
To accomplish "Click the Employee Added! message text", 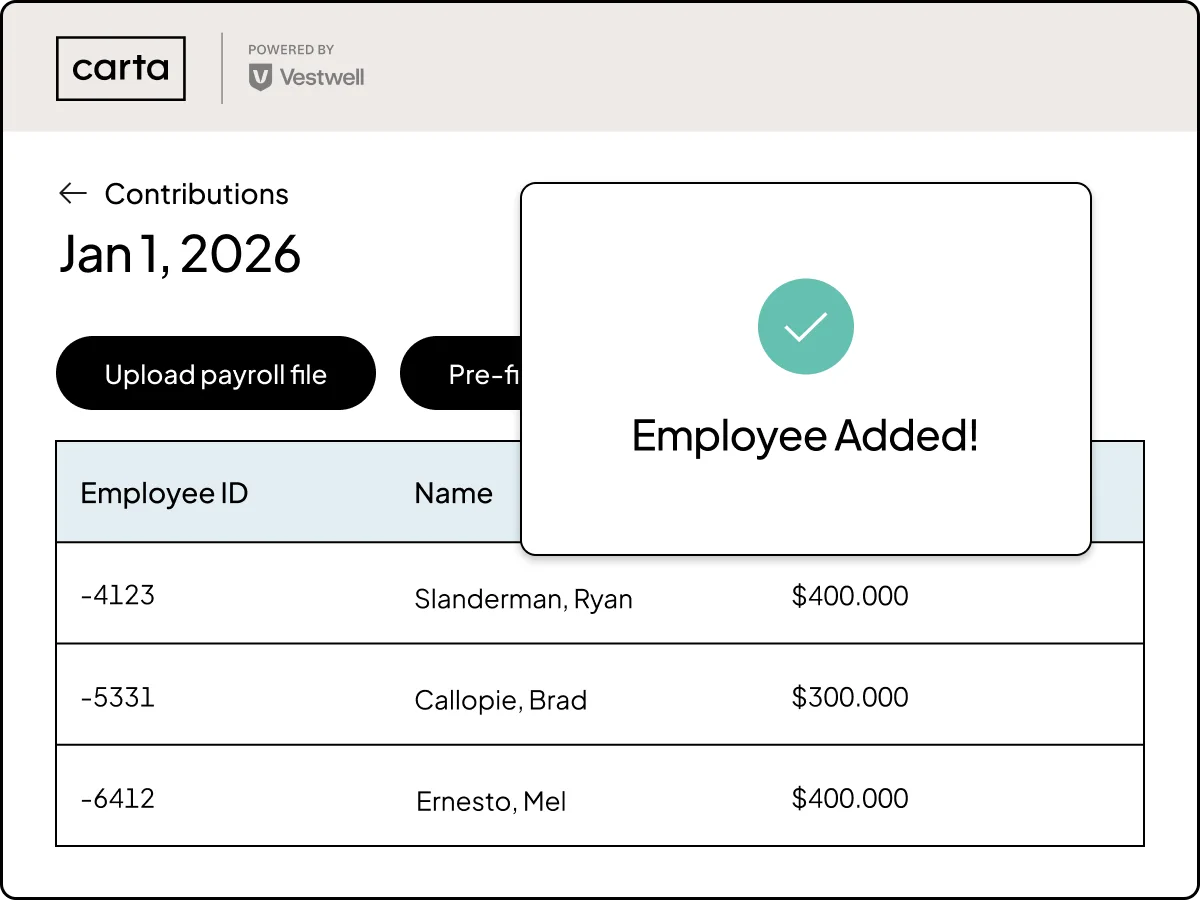I will tap(805, 436).
